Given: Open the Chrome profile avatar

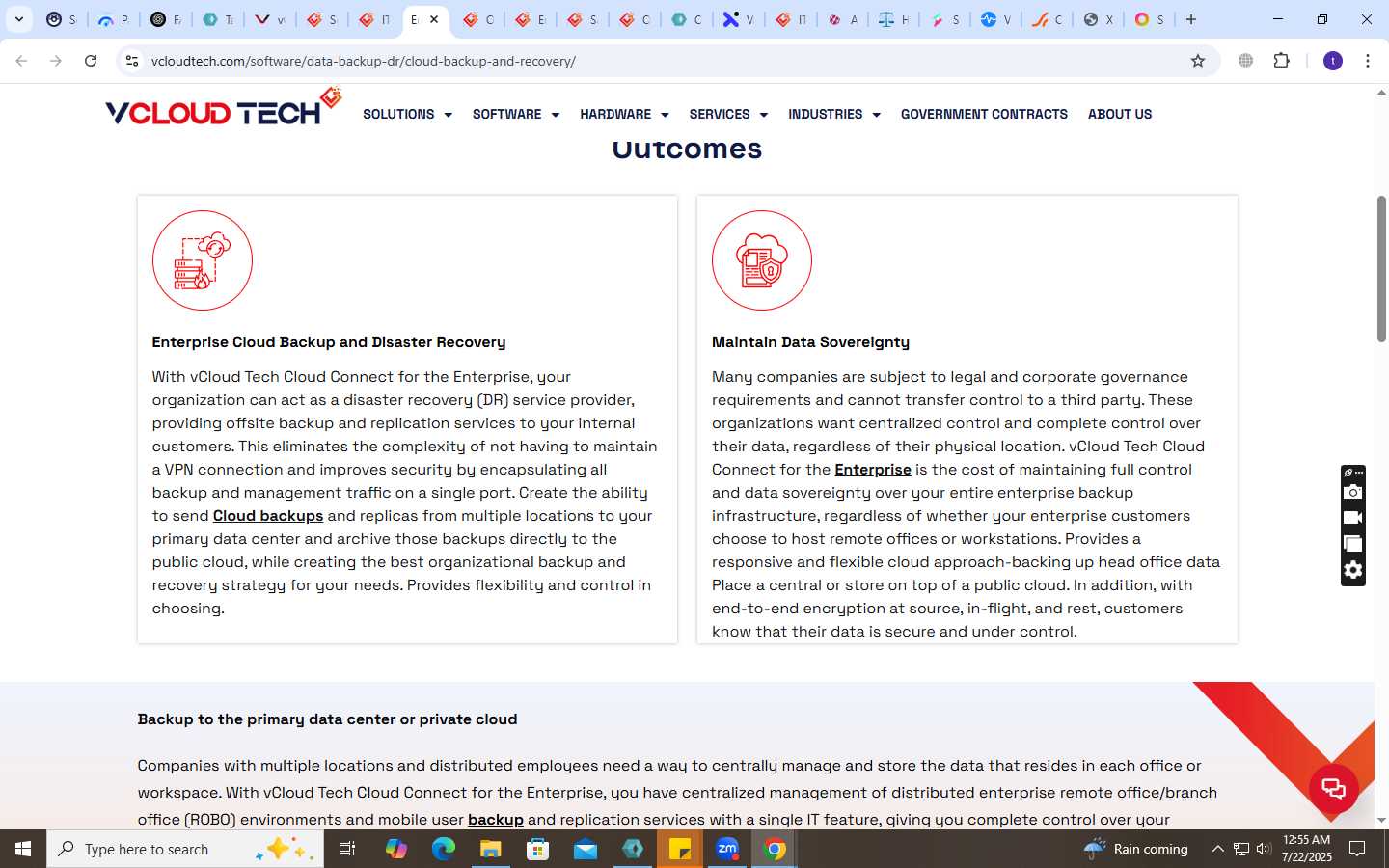Looking at the screenshot, I should pyautogui.click(x=1333, y=61).
